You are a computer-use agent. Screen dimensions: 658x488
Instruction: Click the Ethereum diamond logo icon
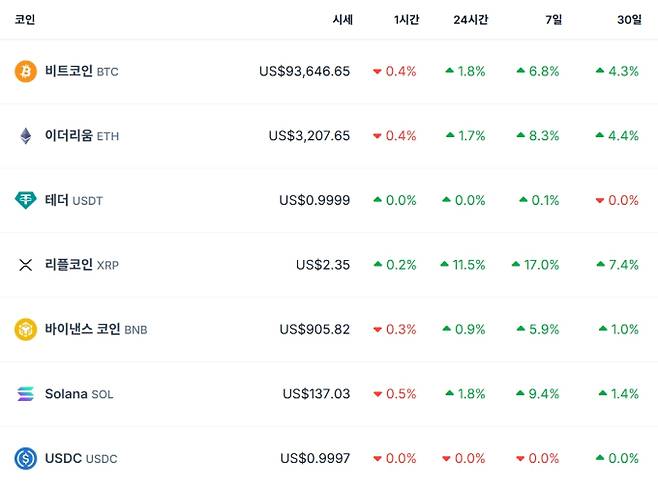pyautogui.click(x=25, y=136)
